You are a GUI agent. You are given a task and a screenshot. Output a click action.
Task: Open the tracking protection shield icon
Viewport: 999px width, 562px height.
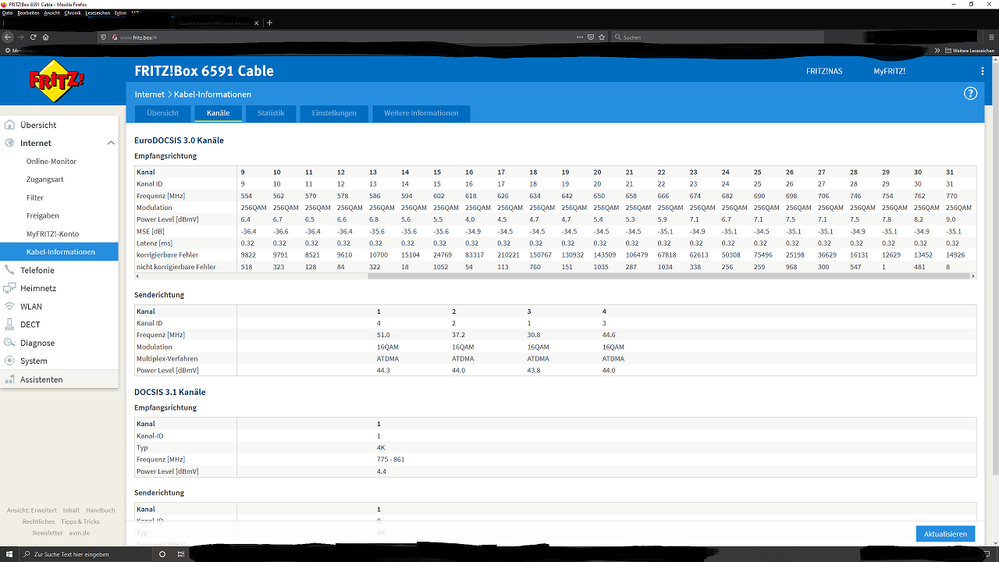tap(103, 37)
